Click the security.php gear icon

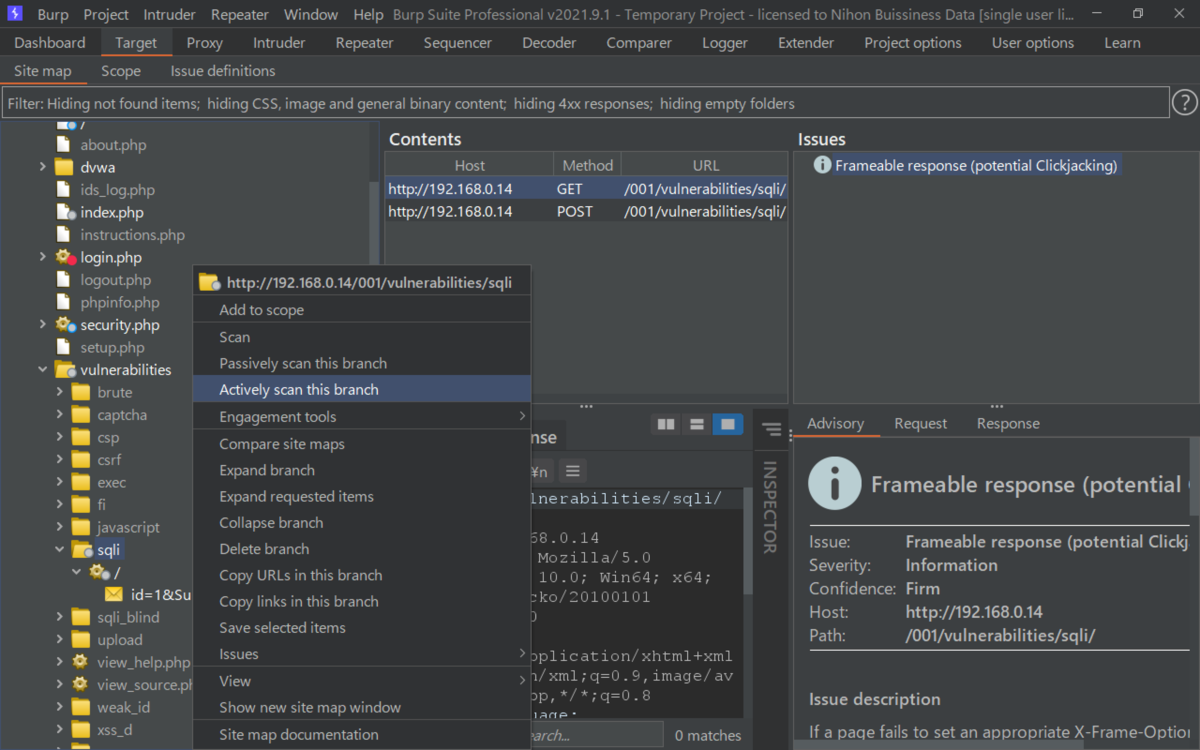click(66, 324)
